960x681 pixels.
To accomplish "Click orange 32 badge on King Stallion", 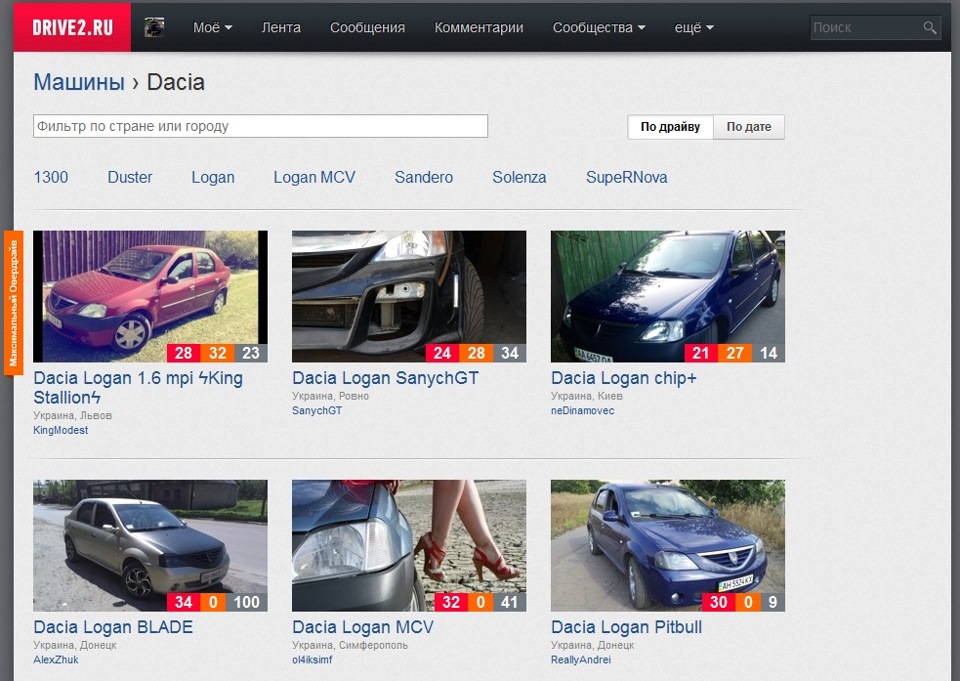I will click(x=217, y=353).
